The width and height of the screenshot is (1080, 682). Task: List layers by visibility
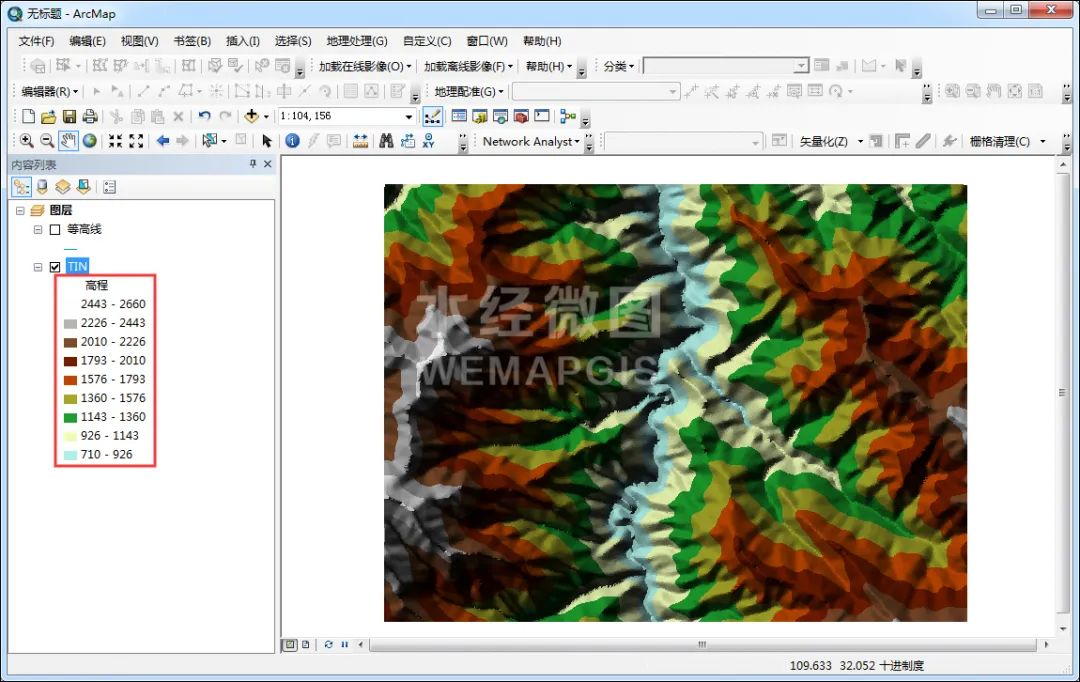[x=63, y=187]
